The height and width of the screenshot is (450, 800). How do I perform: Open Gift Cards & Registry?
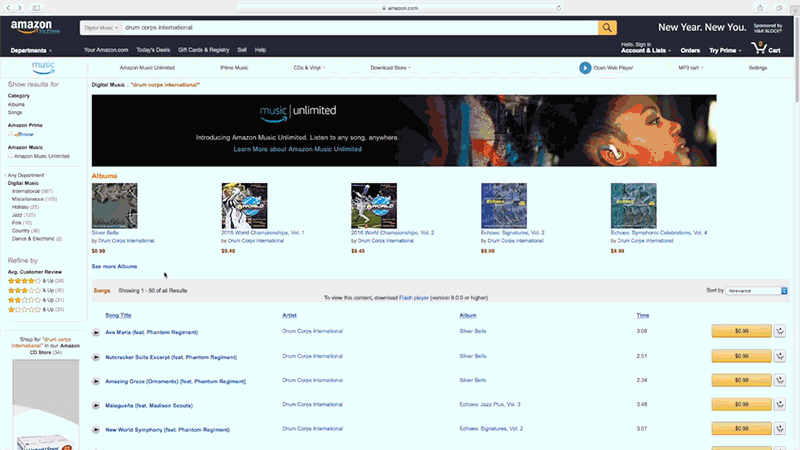[204, 50]
